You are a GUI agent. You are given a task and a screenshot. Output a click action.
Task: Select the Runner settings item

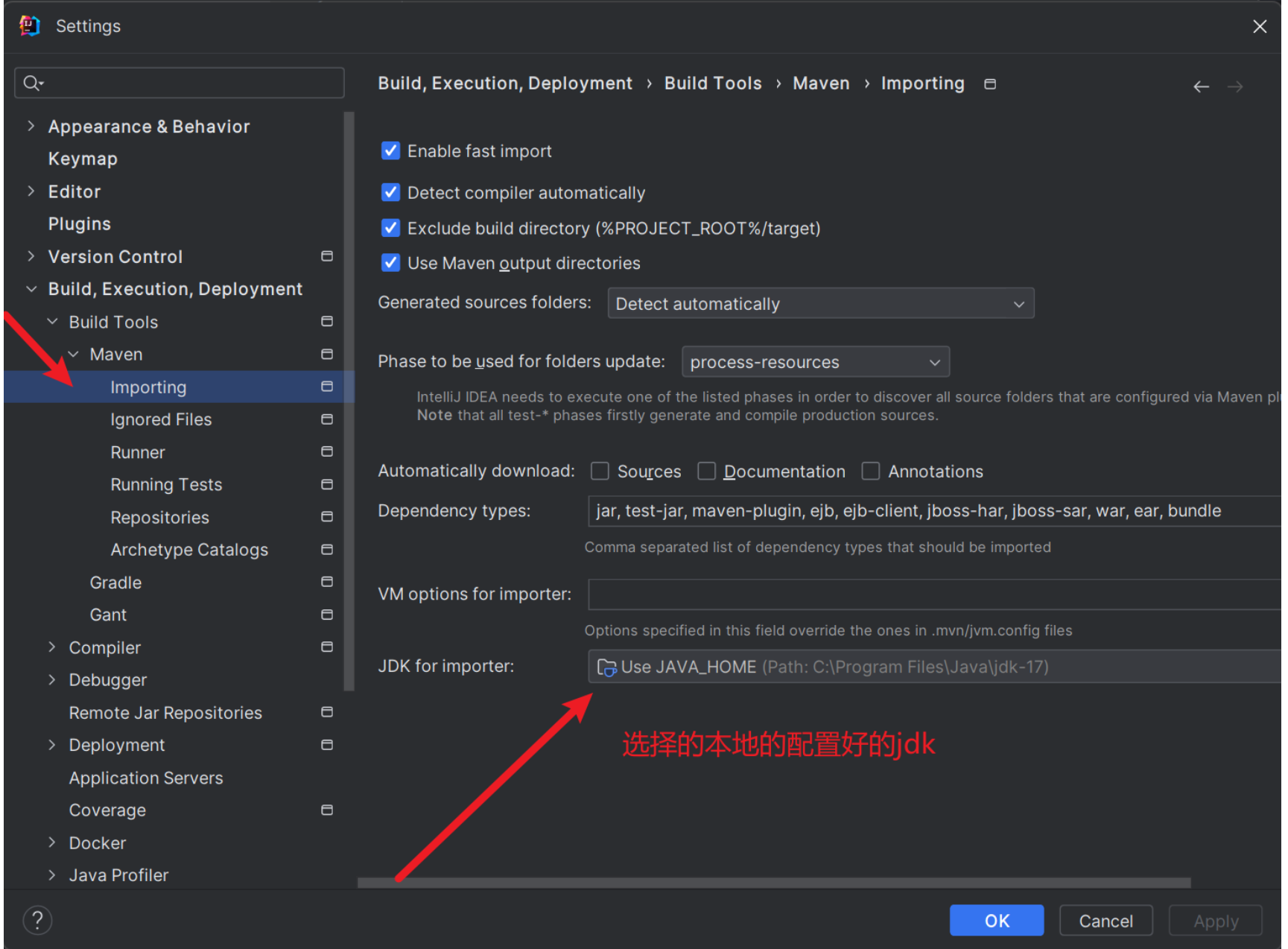click(138, 452)
